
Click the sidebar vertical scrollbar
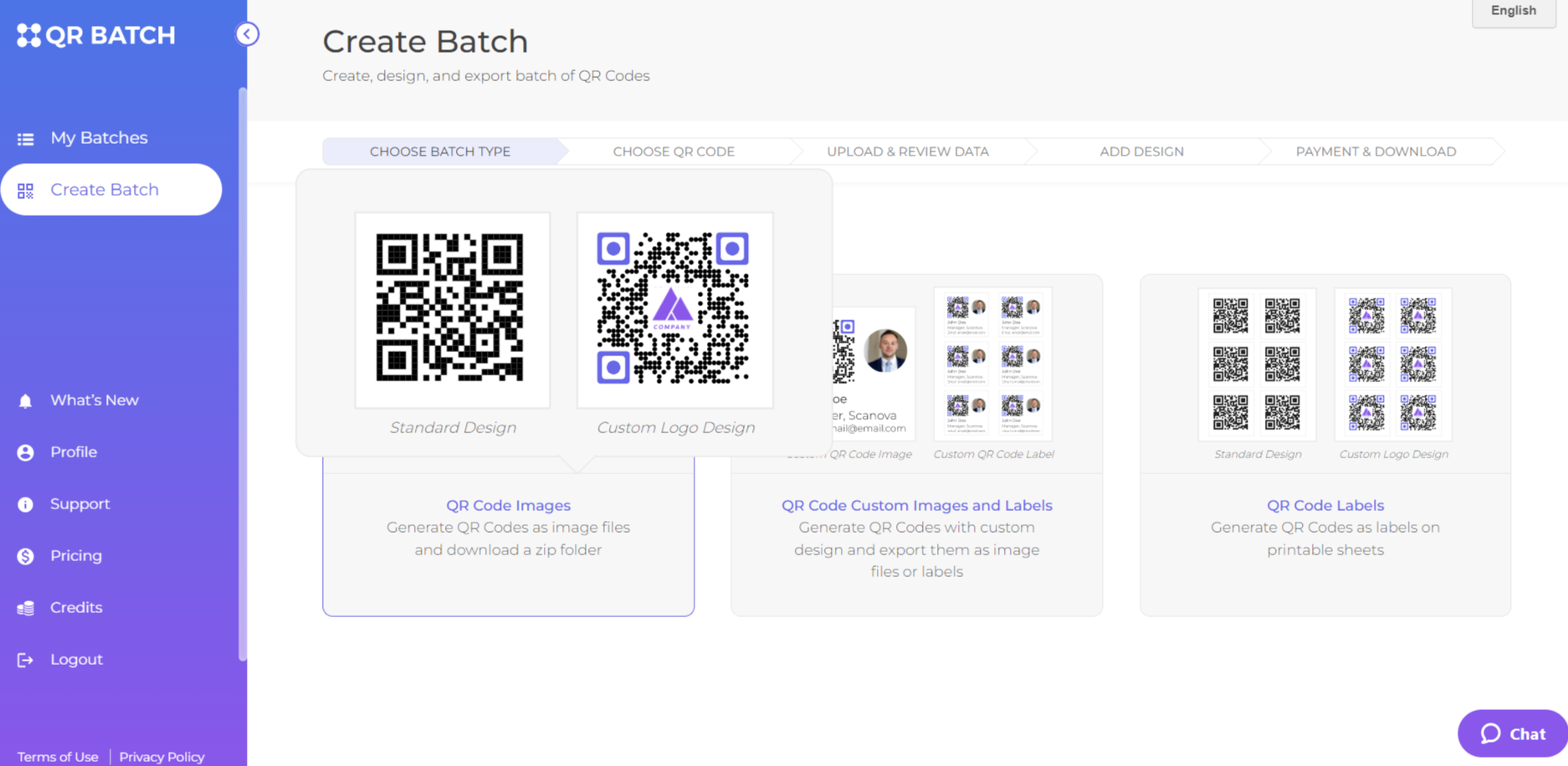[x=243, y=374]
